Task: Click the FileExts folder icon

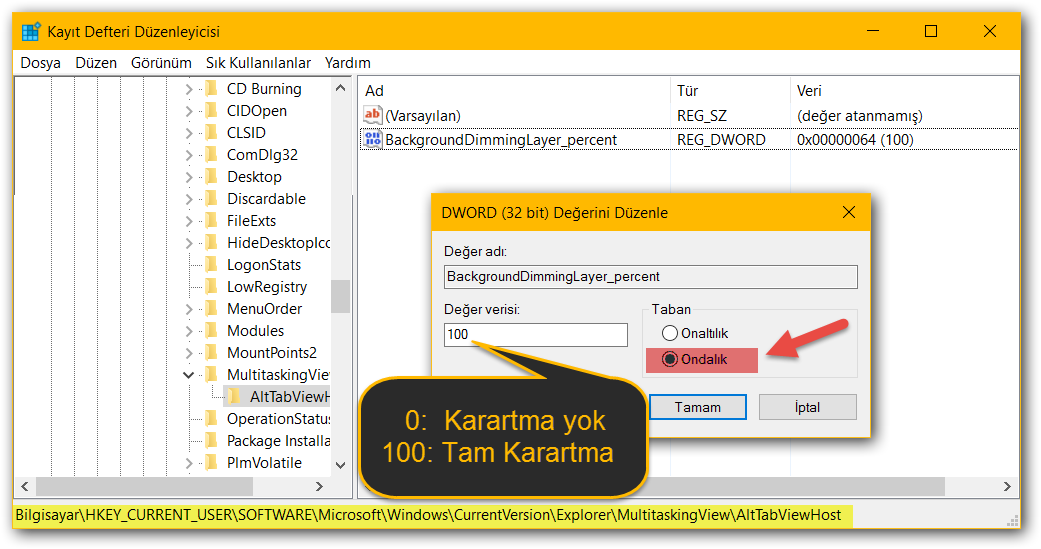Action: click(x=212, y=220)
